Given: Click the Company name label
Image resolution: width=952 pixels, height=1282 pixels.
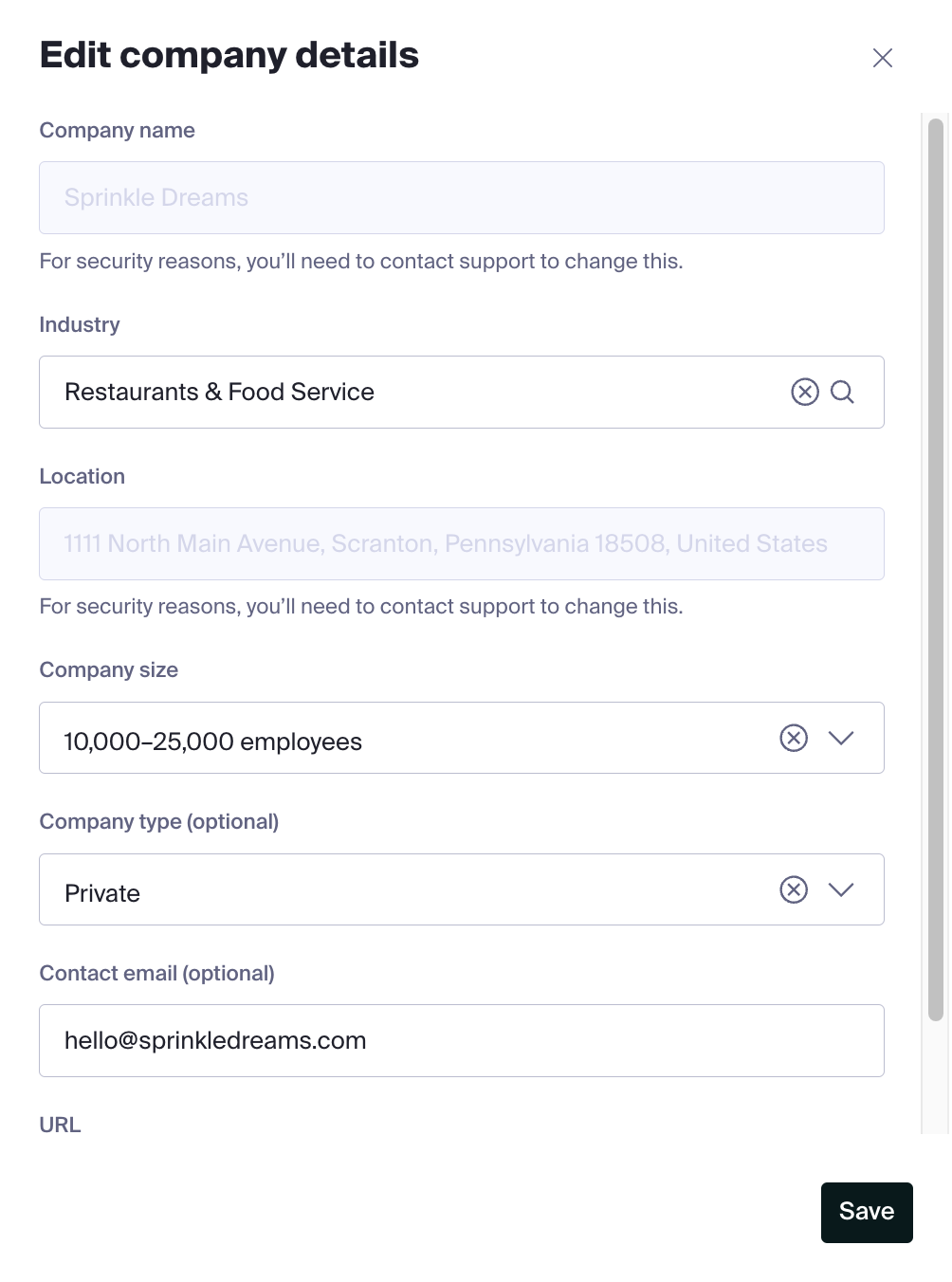Looking at the screenshot, I should click(x=118, y=131).
